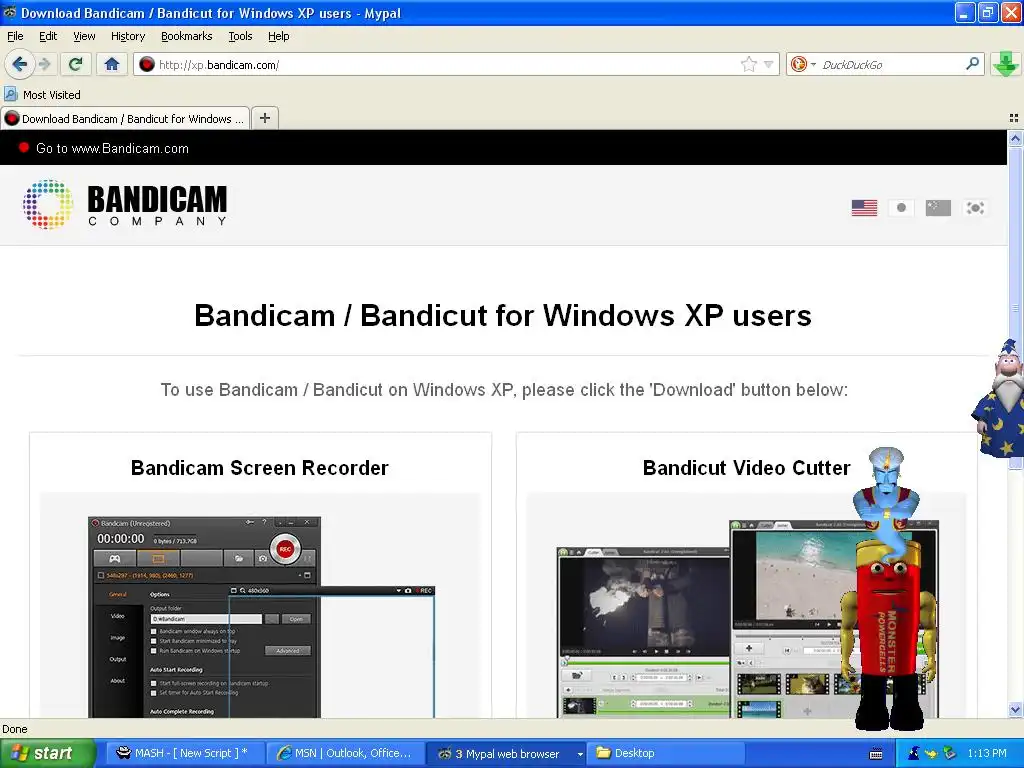Image resolution: width=1024 pixels, height=768 pixels.
Task: Bookmark this page with the star icon
Action: [748, 64]
